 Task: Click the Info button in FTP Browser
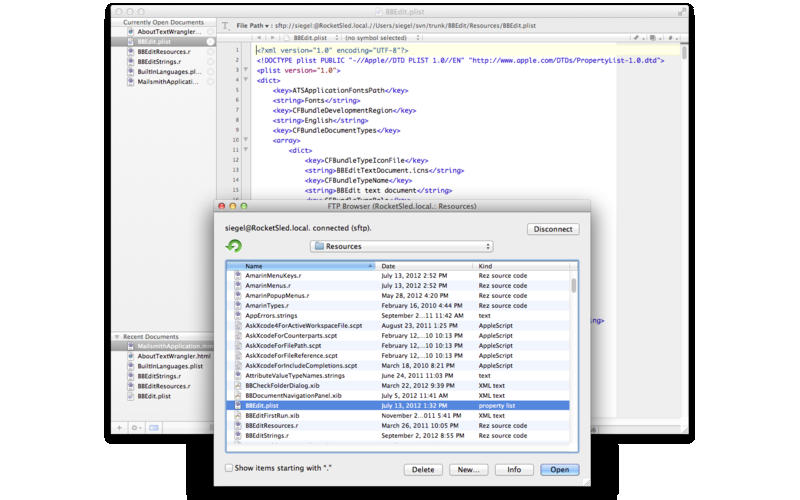point(514,469)
